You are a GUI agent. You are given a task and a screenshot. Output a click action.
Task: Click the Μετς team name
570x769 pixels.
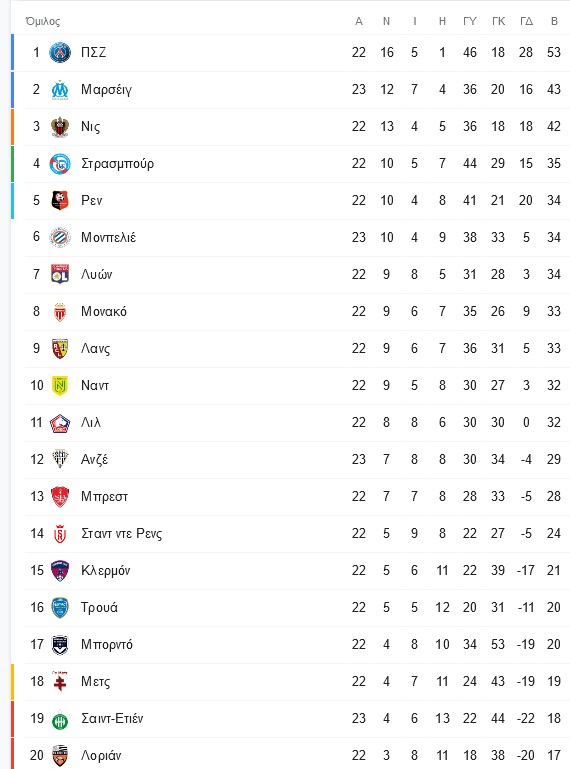pyautogui.click(x=96, y=682)
